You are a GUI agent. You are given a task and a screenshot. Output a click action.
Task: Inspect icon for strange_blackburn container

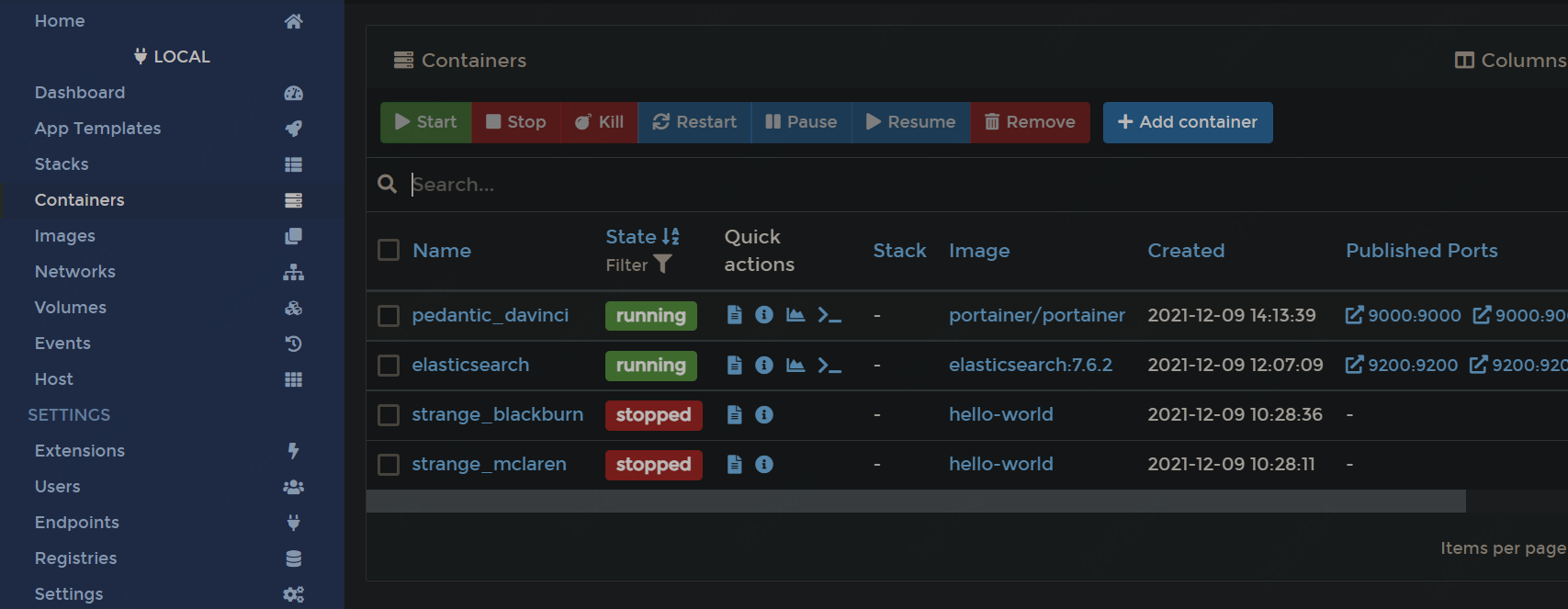coord(763,414)
